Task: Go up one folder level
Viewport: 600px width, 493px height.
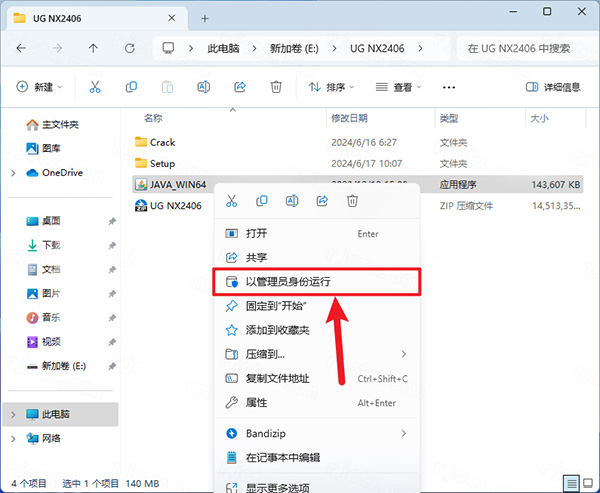Action: click(x=93, y=48)
